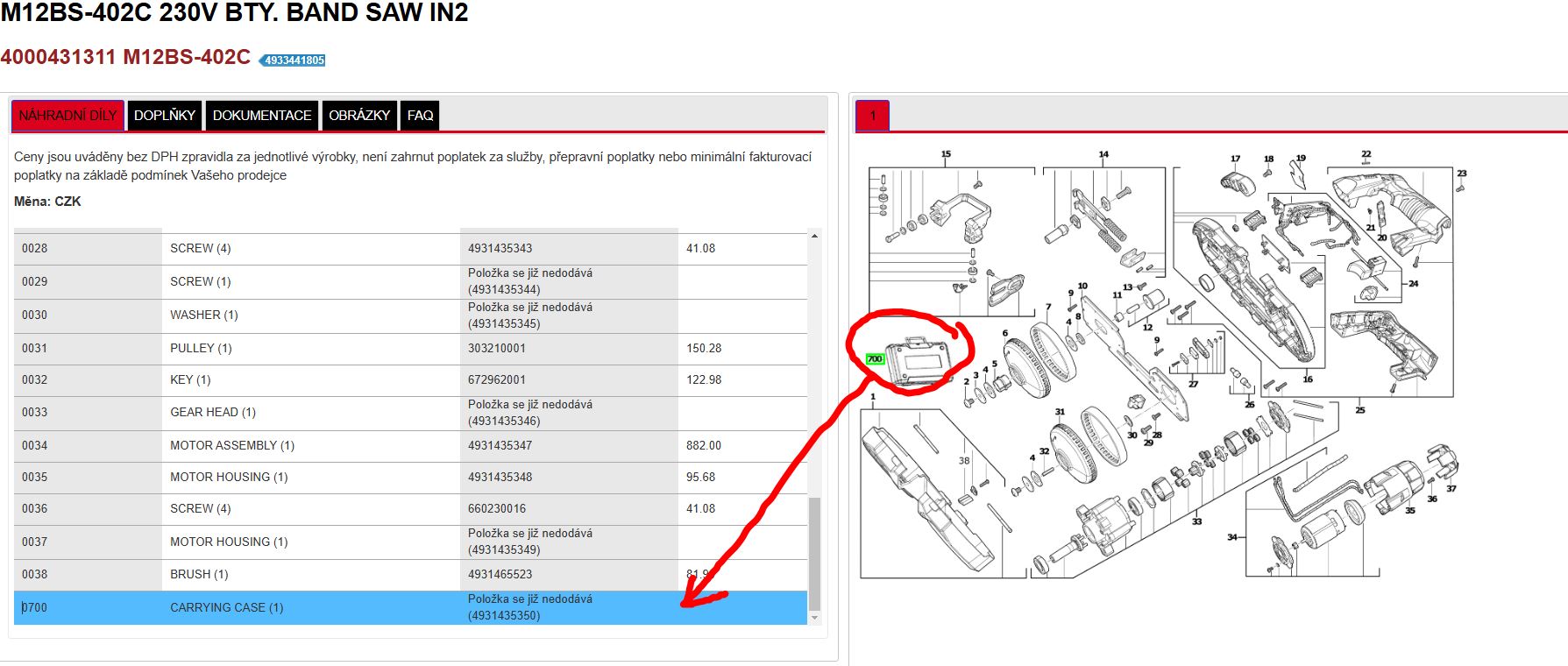
Task: Click part number 37 label in diagram
Action: point(1451,489)
